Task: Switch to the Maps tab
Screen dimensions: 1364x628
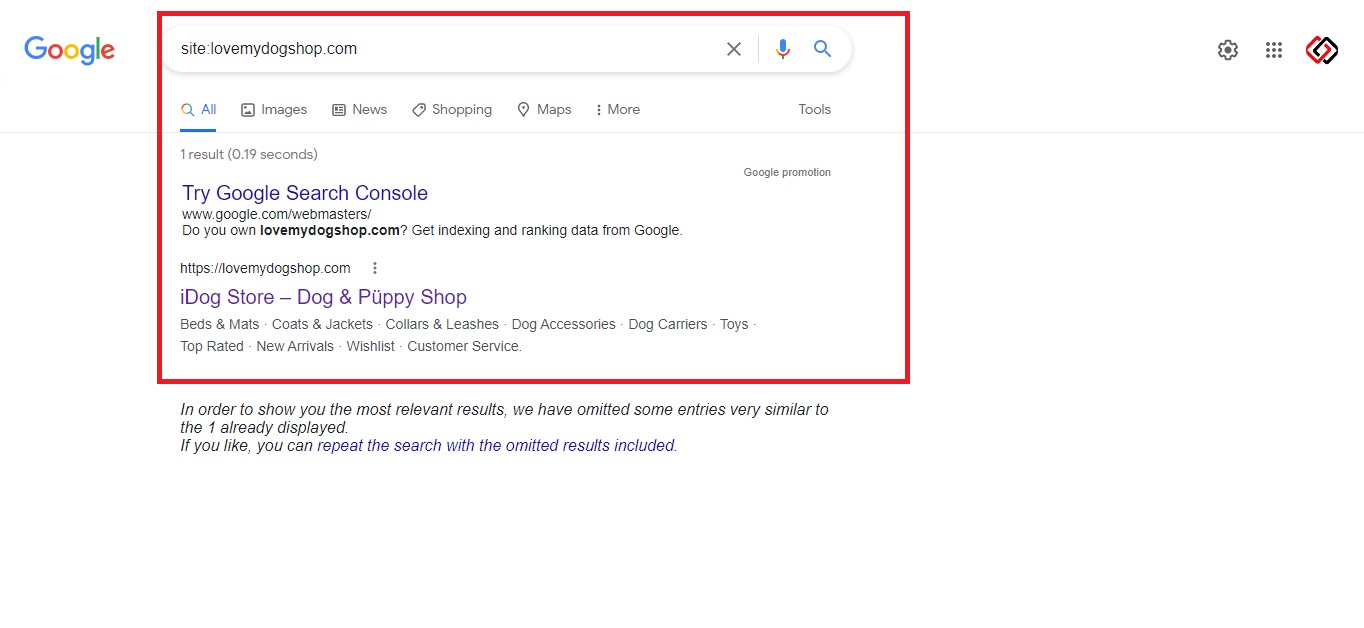Action: tap(544, 110)
